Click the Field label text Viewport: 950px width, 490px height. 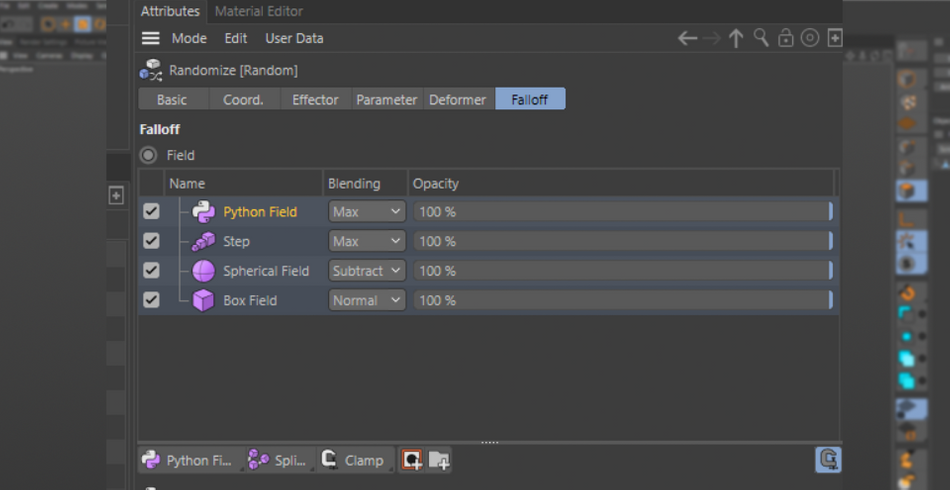[x=181, y=156]
